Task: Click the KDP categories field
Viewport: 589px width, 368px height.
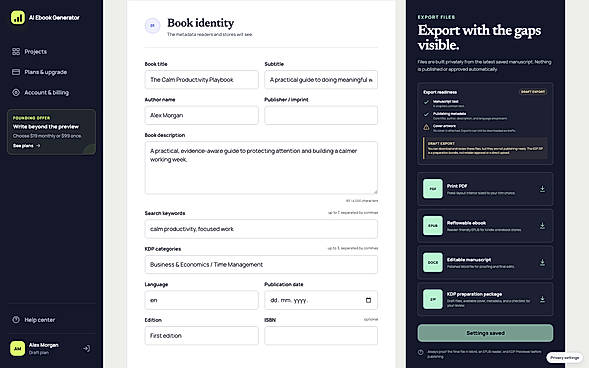Action: 261,265
